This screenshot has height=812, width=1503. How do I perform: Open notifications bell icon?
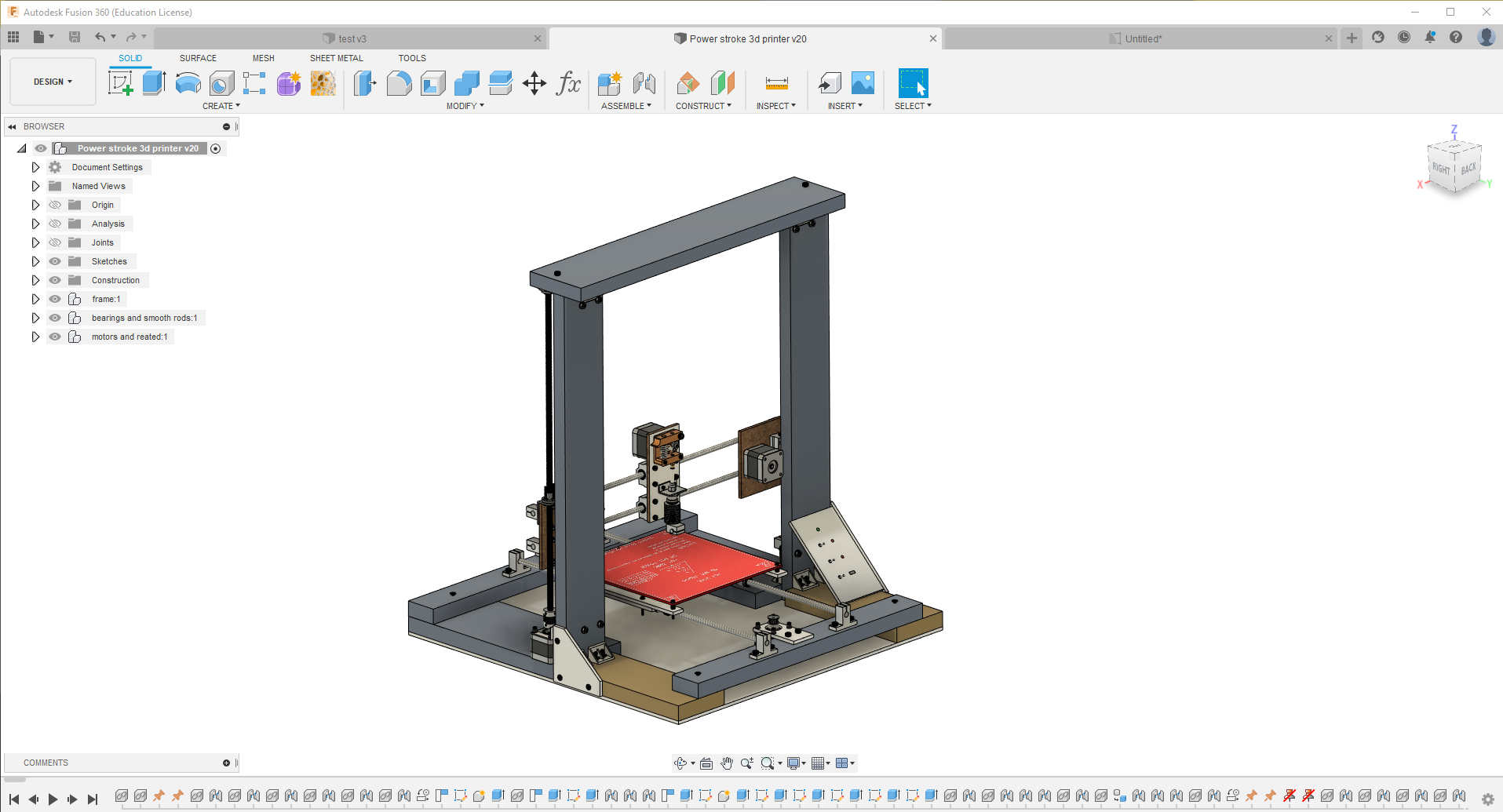[1430, 38]
